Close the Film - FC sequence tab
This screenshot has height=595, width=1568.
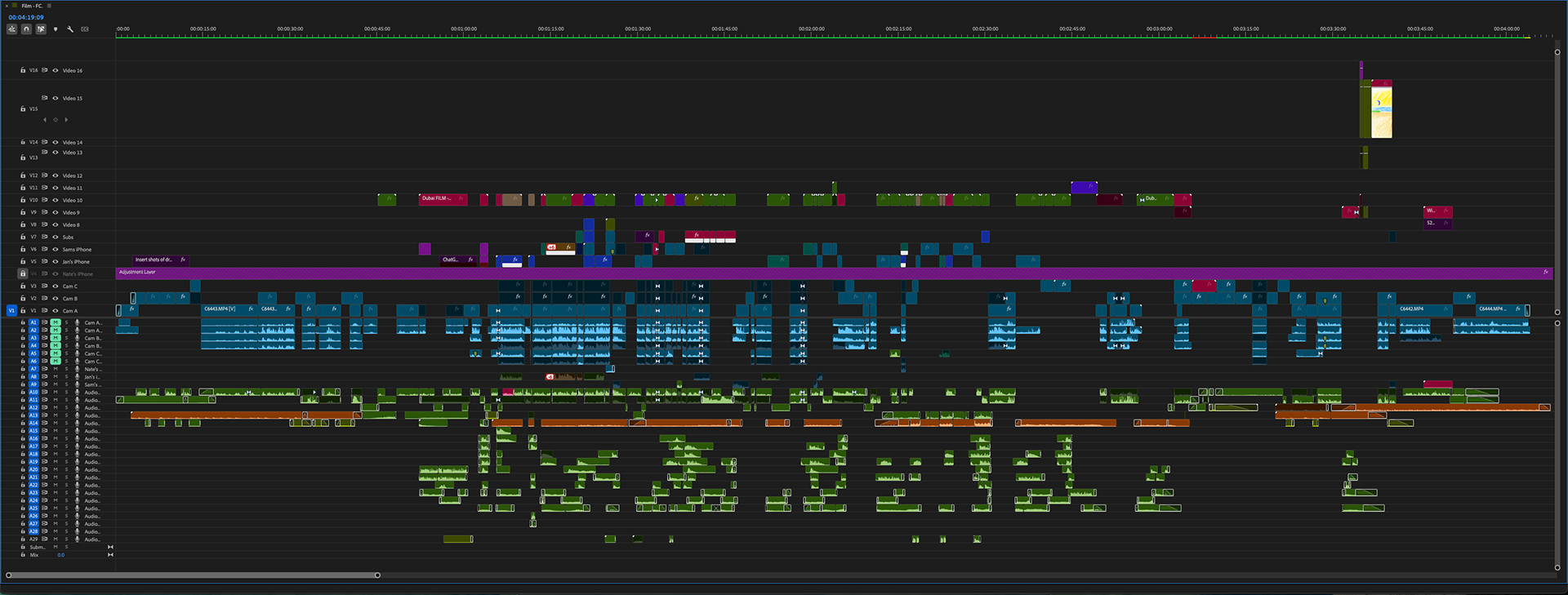6,6
